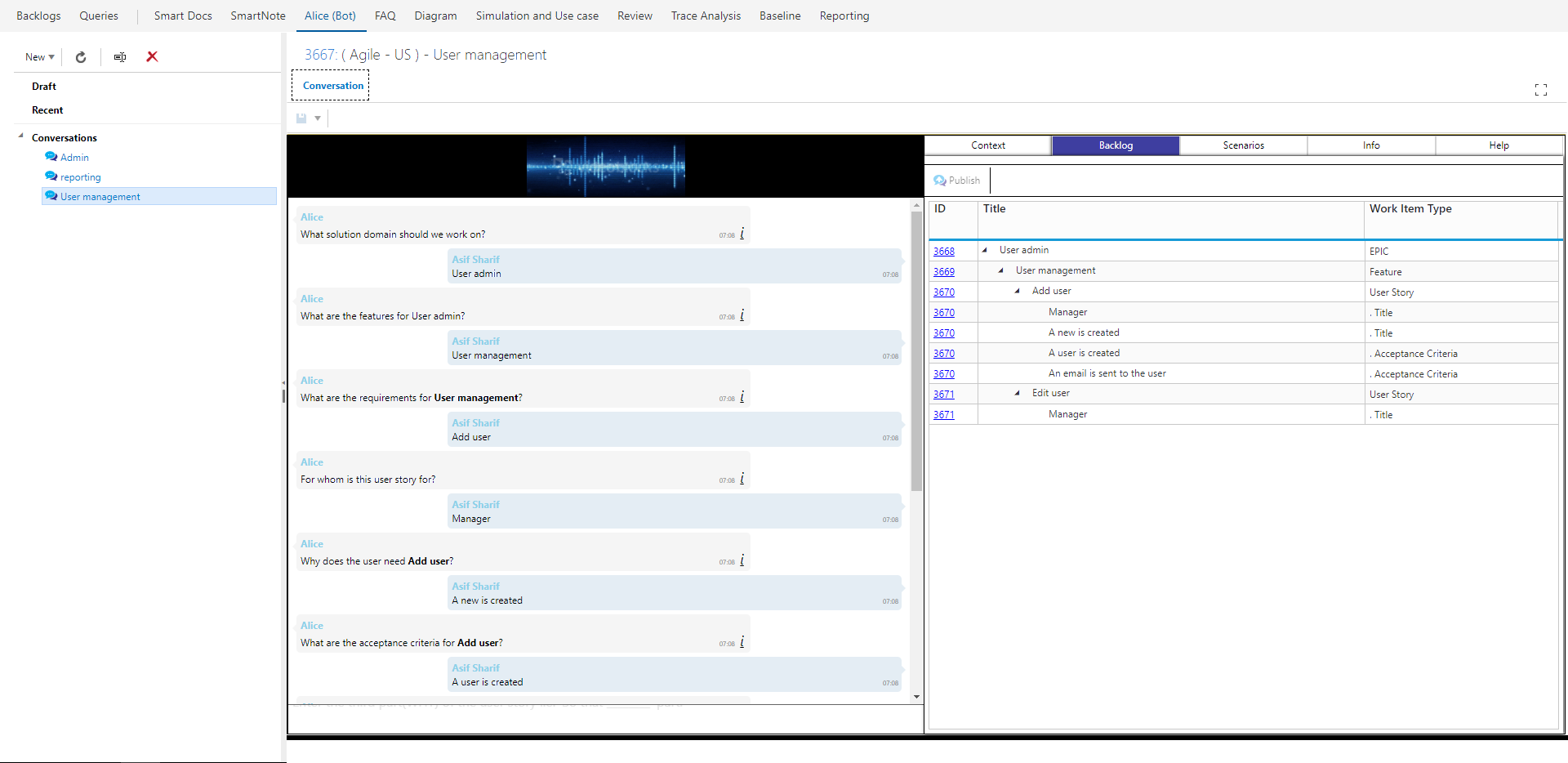Click info icon for 'features for User admin' message
Viewport: 1568px width, 763px height.
click(x=742, y=315)
